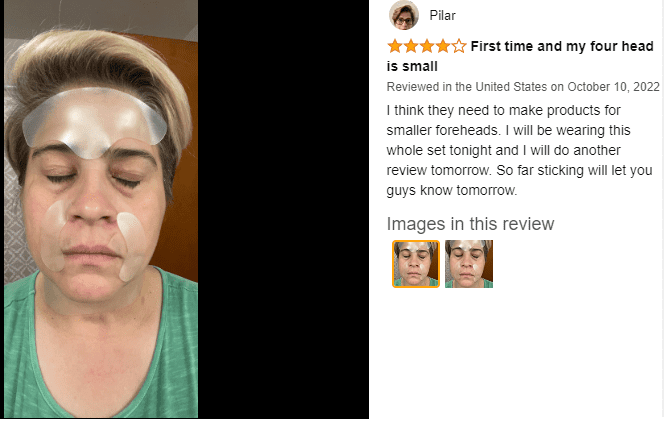Select the second review image thumbnail
This screenshot has height=422, width=664.
pos(469,264)
